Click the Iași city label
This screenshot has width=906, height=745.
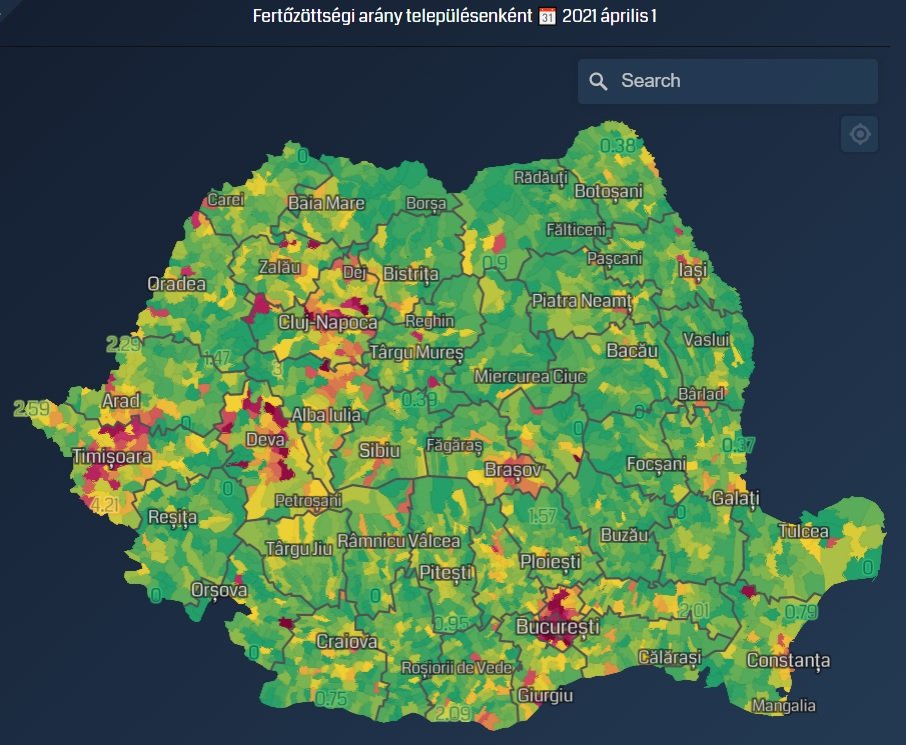tap(691, 270)
